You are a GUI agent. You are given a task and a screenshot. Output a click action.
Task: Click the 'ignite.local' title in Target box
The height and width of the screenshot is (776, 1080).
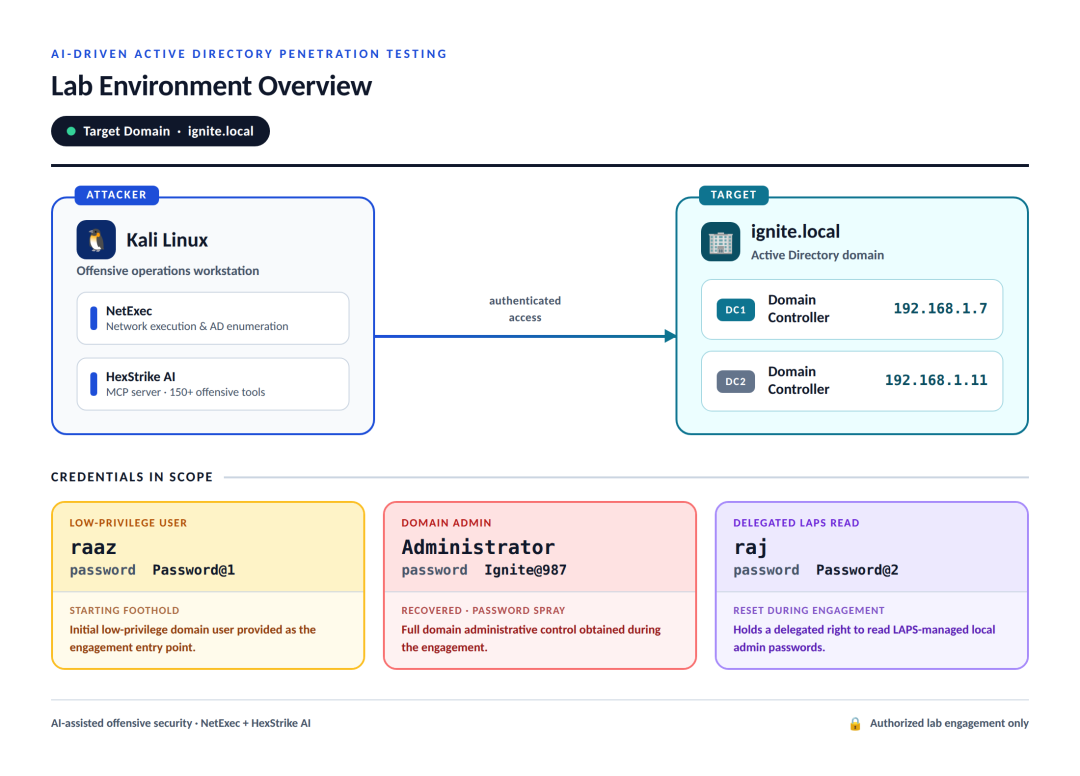(x=796, y=231)
